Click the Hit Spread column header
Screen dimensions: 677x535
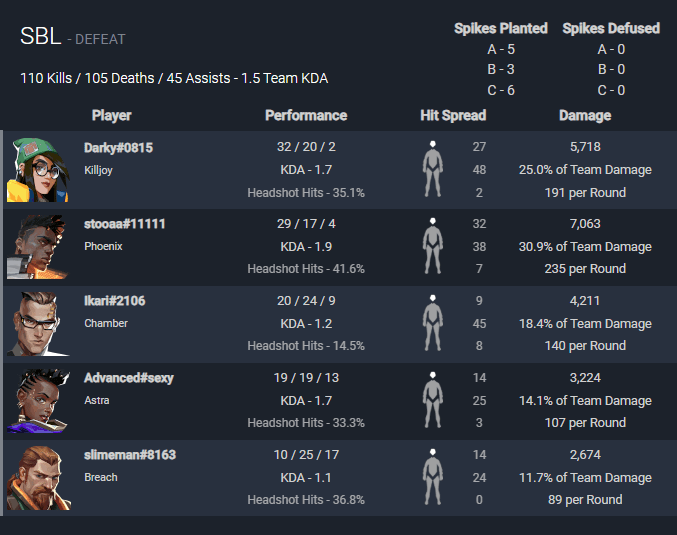[453, 115]
